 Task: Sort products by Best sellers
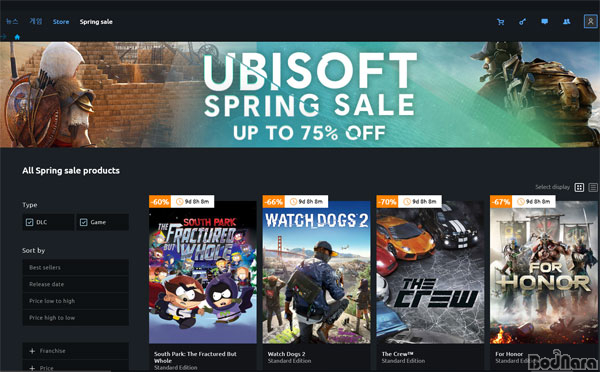point(75,268)
